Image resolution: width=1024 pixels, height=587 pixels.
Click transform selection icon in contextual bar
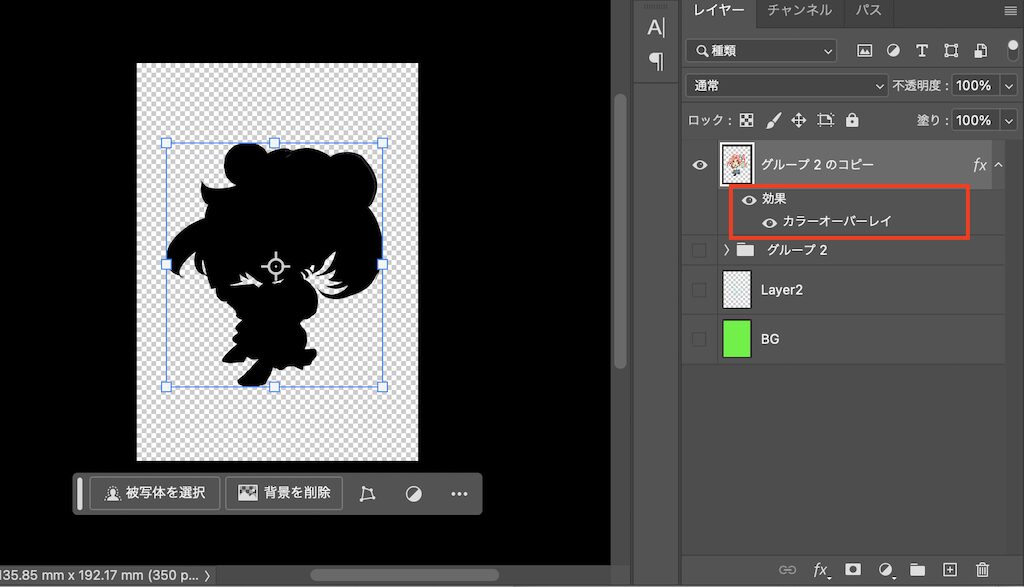pyautogui.click(x=368, y=494)
